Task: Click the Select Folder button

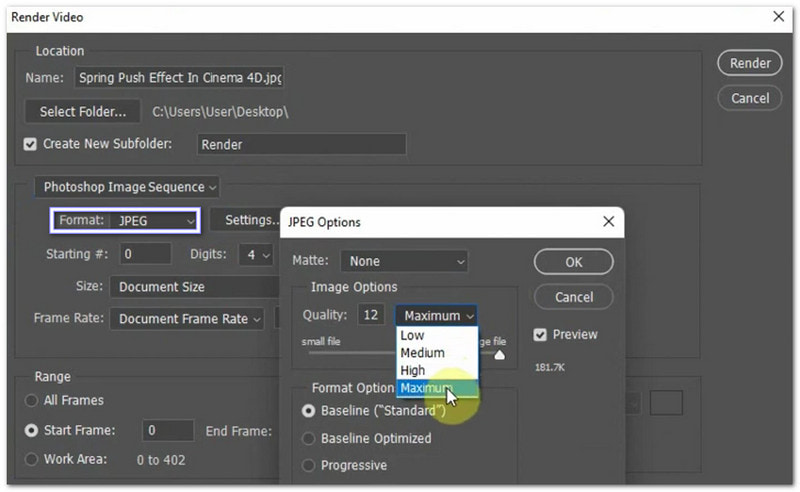Action: [83, 112]
